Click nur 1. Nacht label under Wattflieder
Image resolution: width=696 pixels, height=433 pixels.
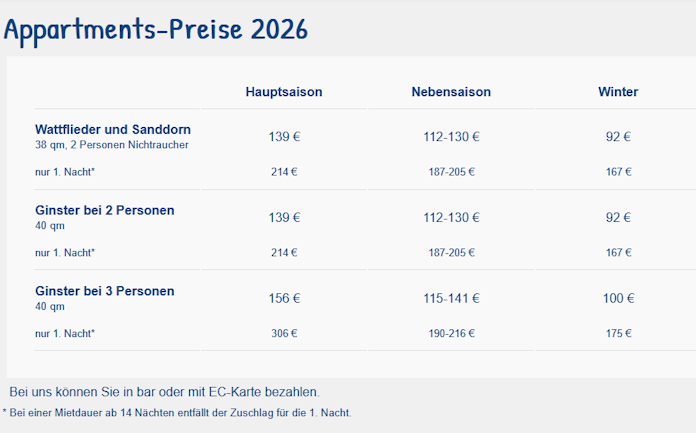(x=65, y=171)
